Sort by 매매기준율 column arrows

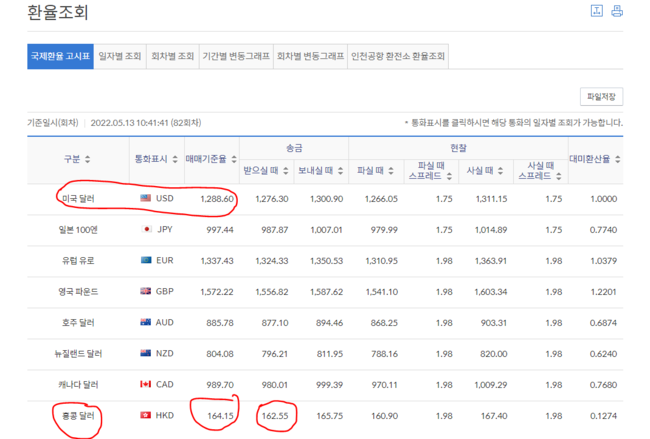click(235, 160)
